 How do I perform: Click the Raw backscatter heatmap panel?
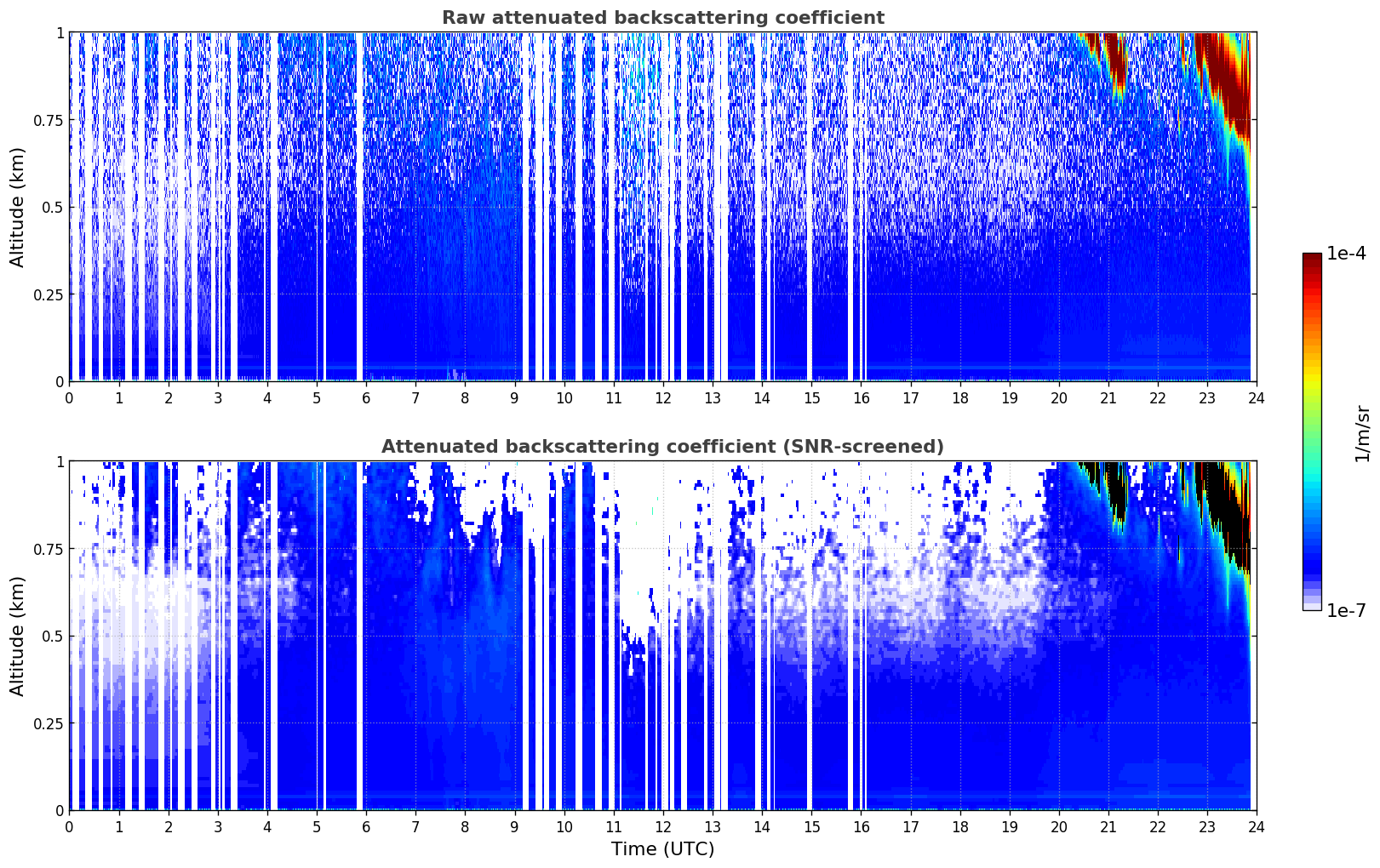pyautogui.click(x=662, y=207)
